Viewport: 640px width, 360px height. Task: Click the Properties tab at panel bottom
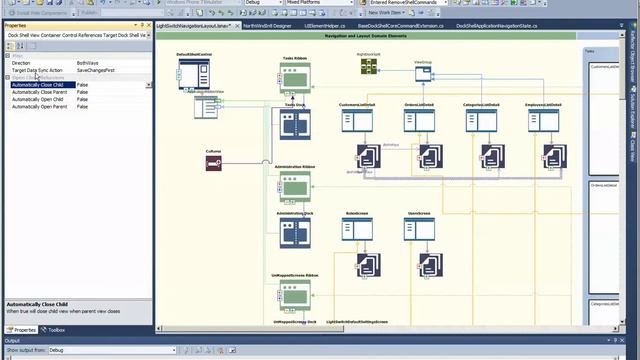22,330
